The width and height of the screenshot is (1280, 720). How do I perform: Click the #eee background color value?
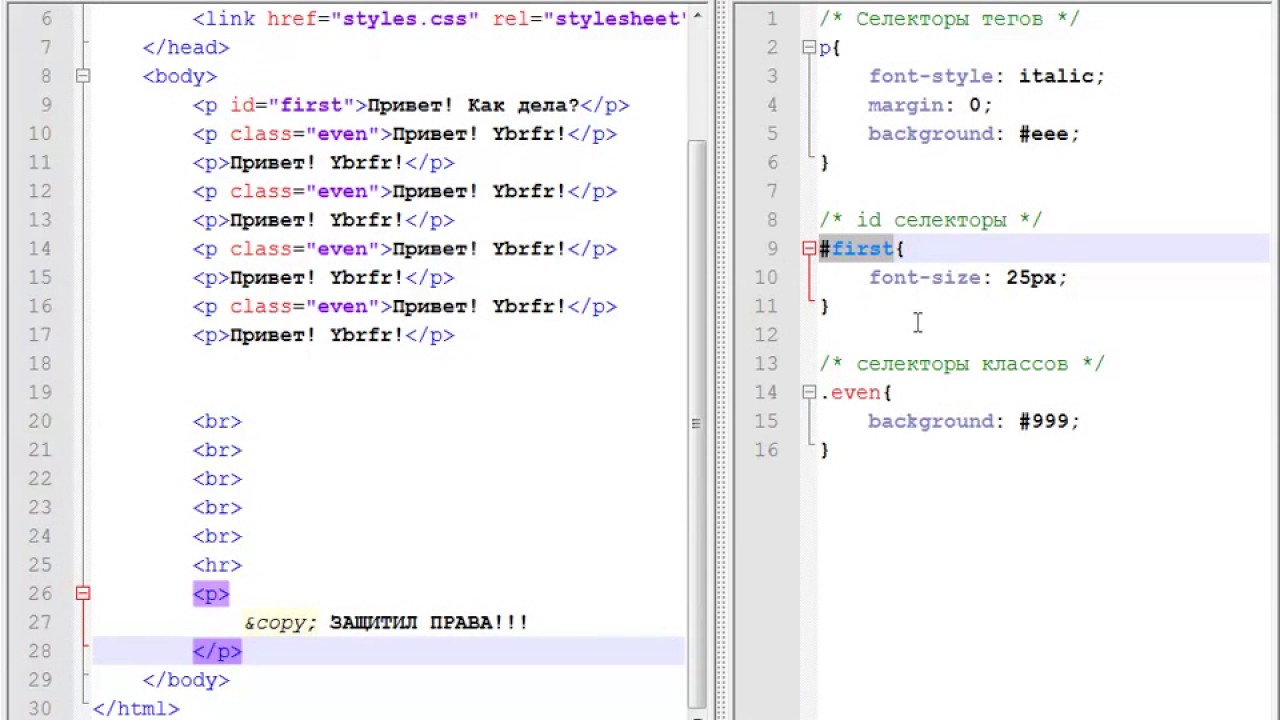click(x=1044, y=134)
